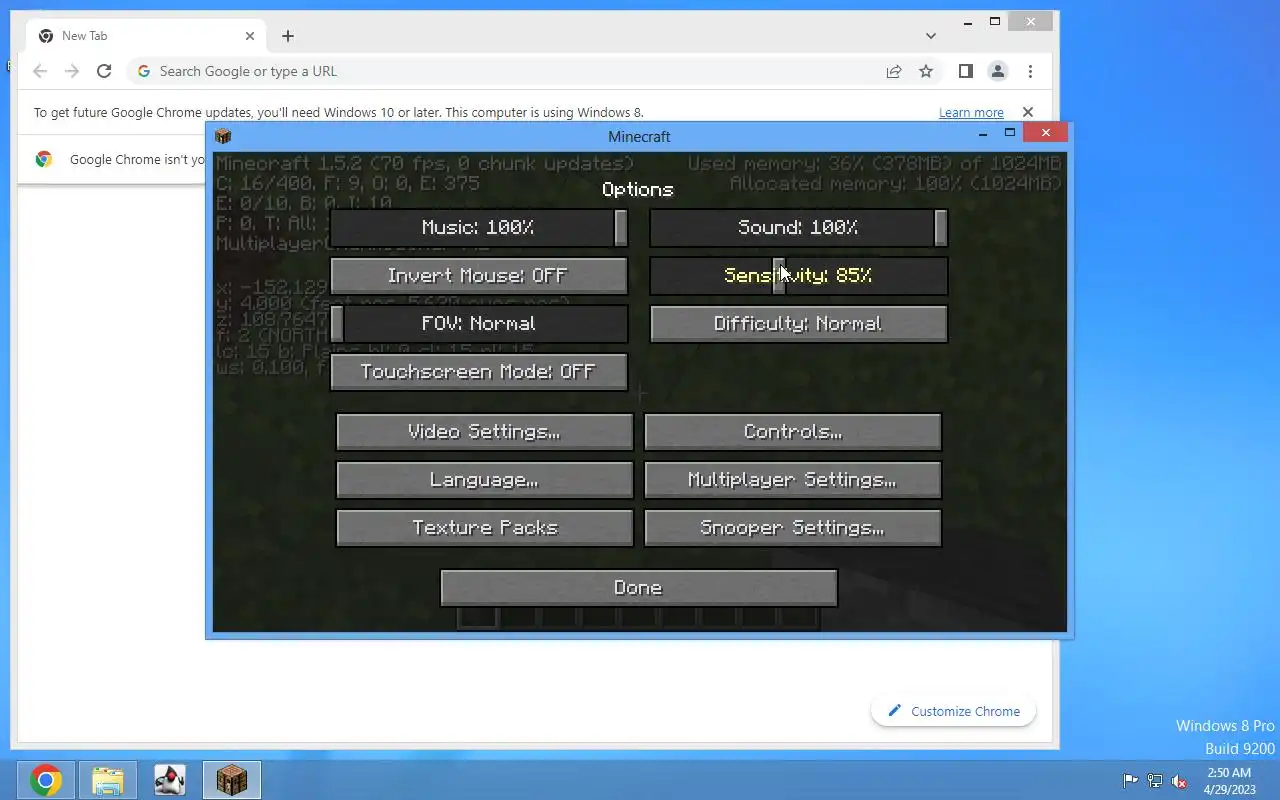
Task: Reload the Chrome page
Action: click(104, 71)
